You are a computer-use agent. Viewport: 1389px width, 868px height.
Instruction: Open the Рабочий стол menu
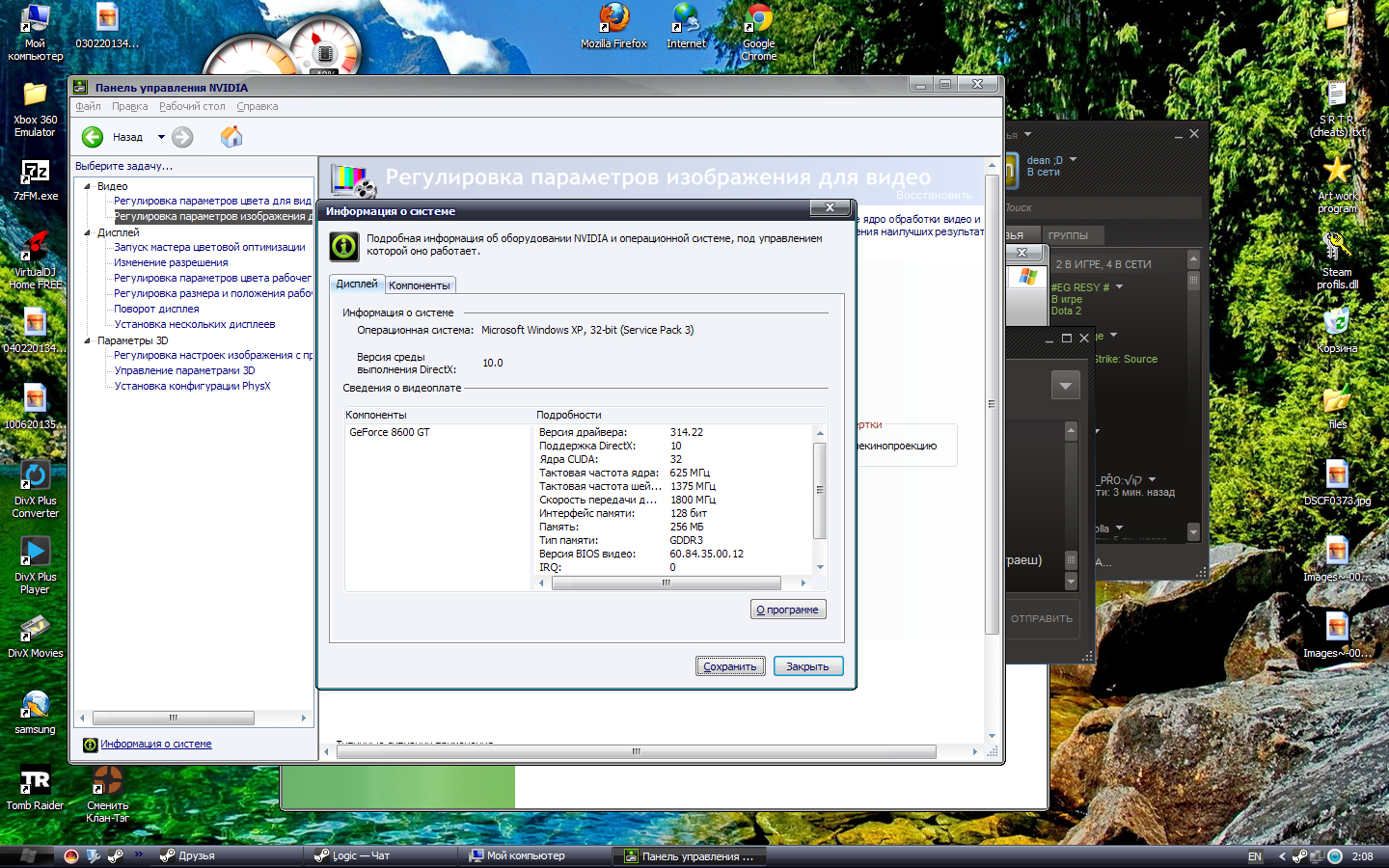[x=192, y=106]
